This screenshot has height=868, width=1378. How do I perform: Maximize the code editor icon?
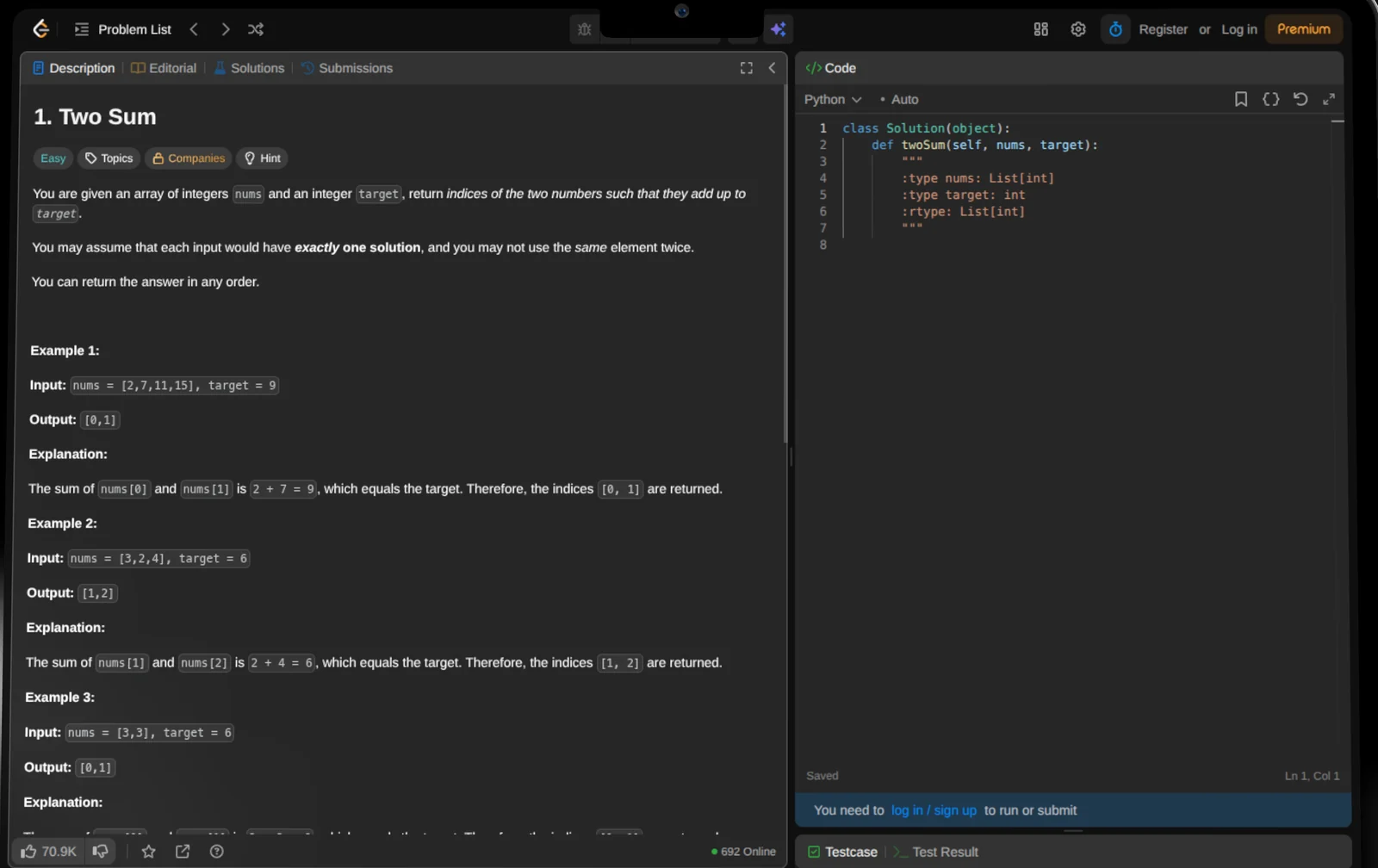(1329, 100)
